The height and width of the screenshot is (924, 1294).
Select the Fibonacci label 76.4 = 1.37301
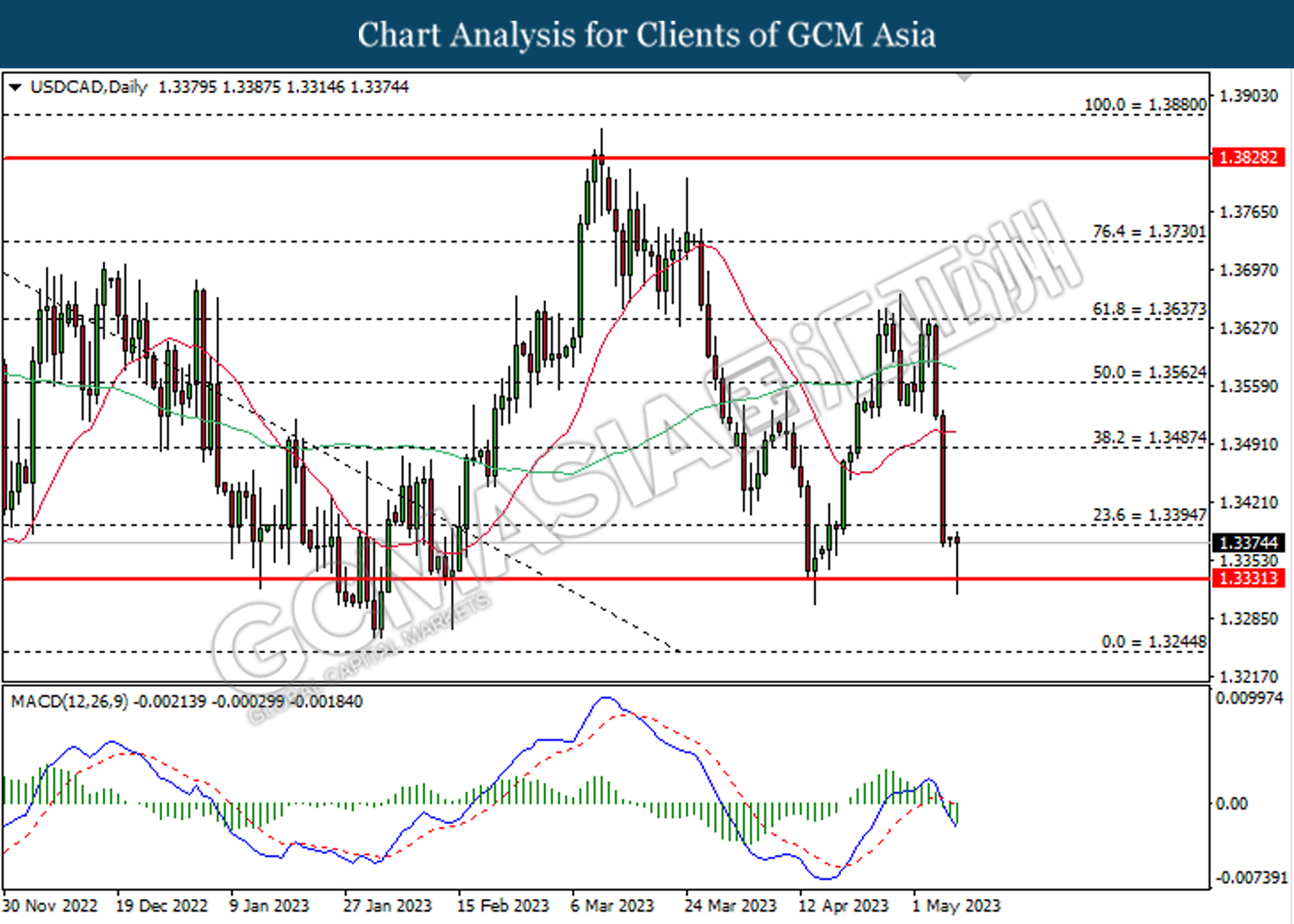(x=1149, y=231)
